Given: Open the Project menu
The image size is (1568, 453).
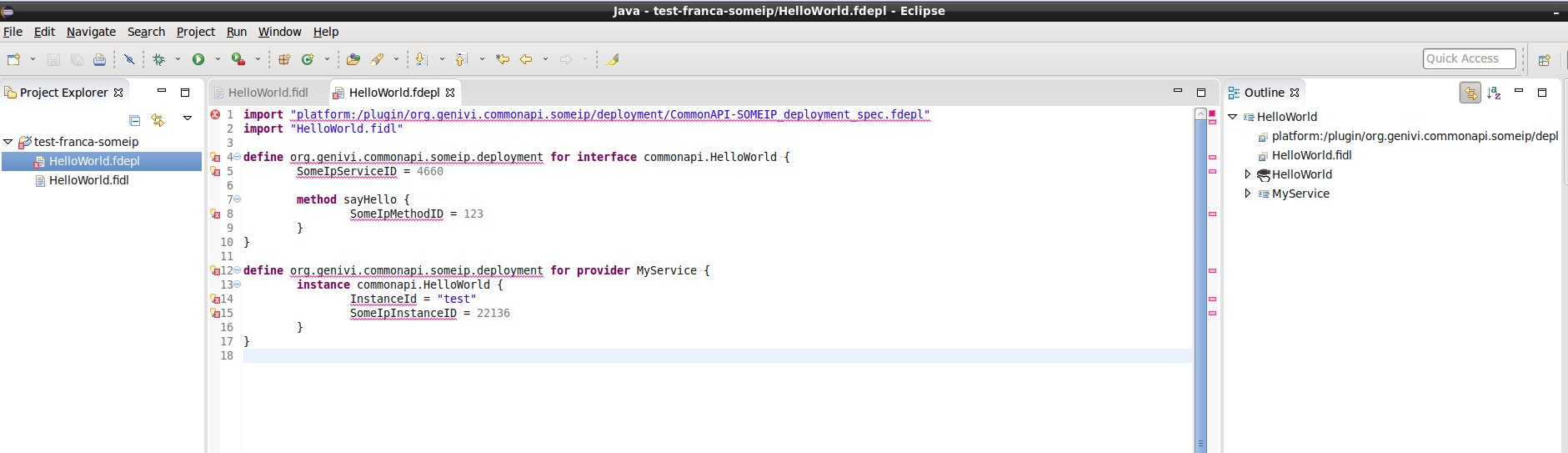Looking at the screenshot, I should click(196, 32).
